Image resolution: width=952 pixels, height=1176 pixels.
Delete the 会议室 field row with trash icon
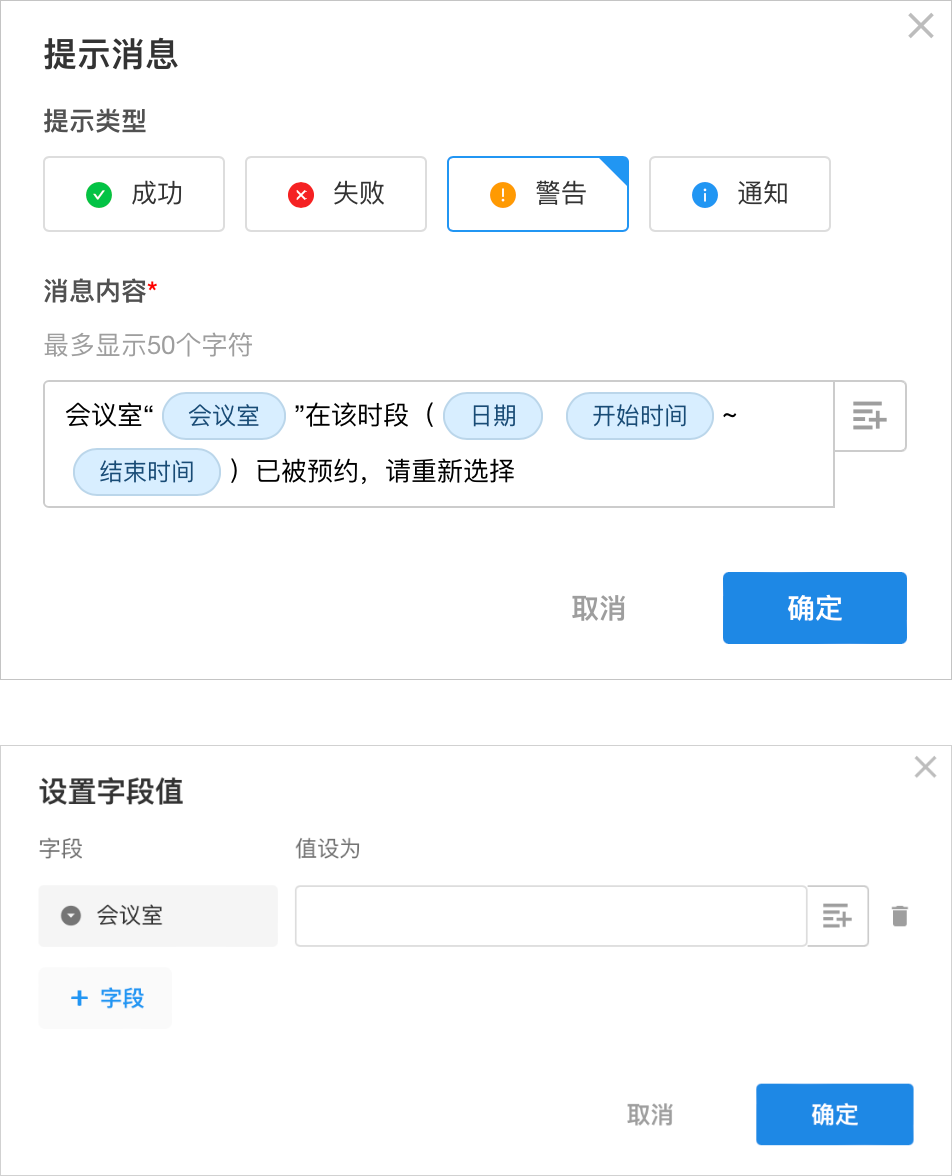[900, 915]
